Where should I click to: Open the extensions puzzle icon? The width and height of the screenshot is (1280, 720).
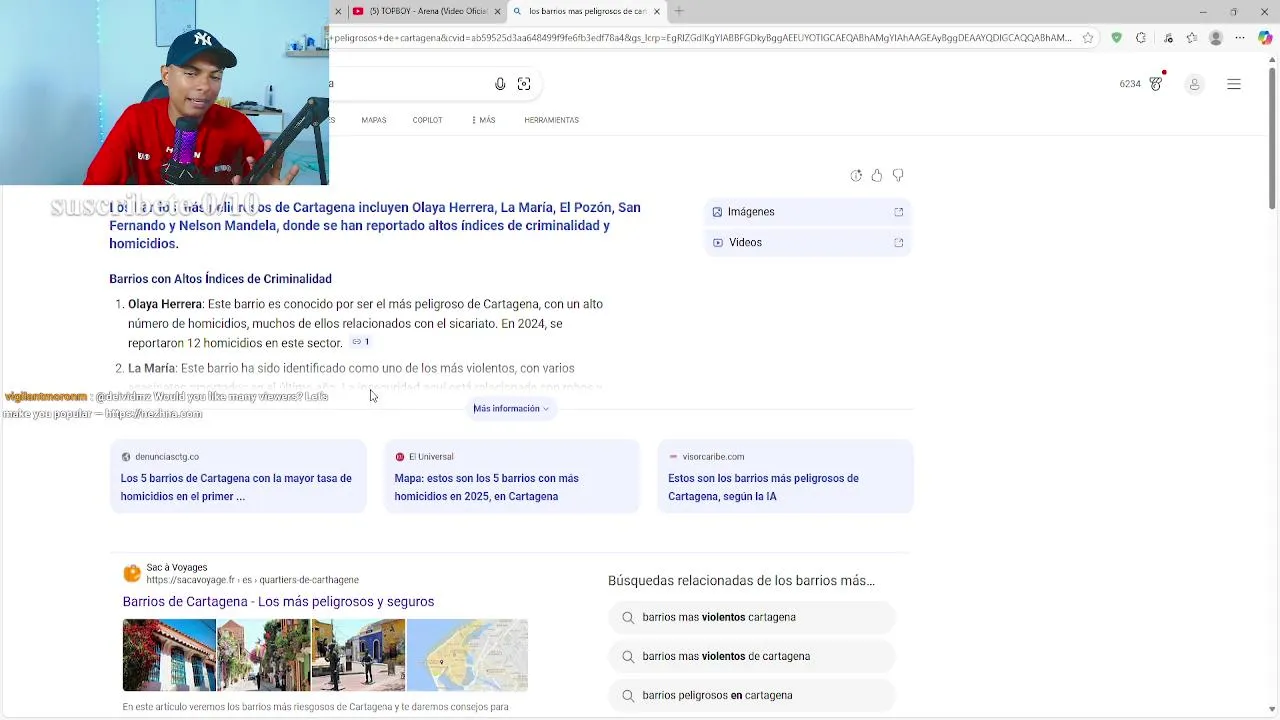1141,38
